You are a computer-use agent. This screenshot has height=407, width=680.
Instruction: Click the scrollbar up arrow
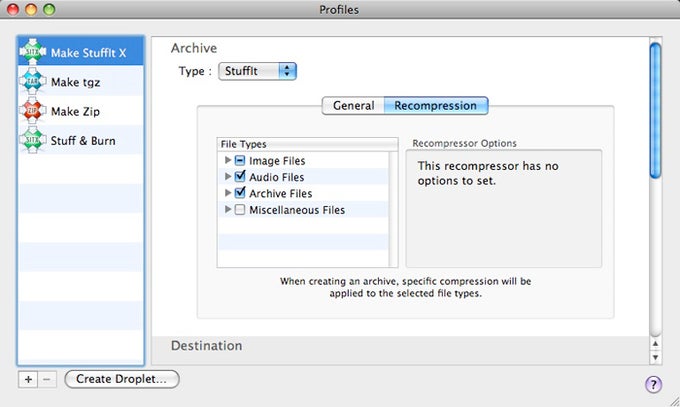coord(655,344)
